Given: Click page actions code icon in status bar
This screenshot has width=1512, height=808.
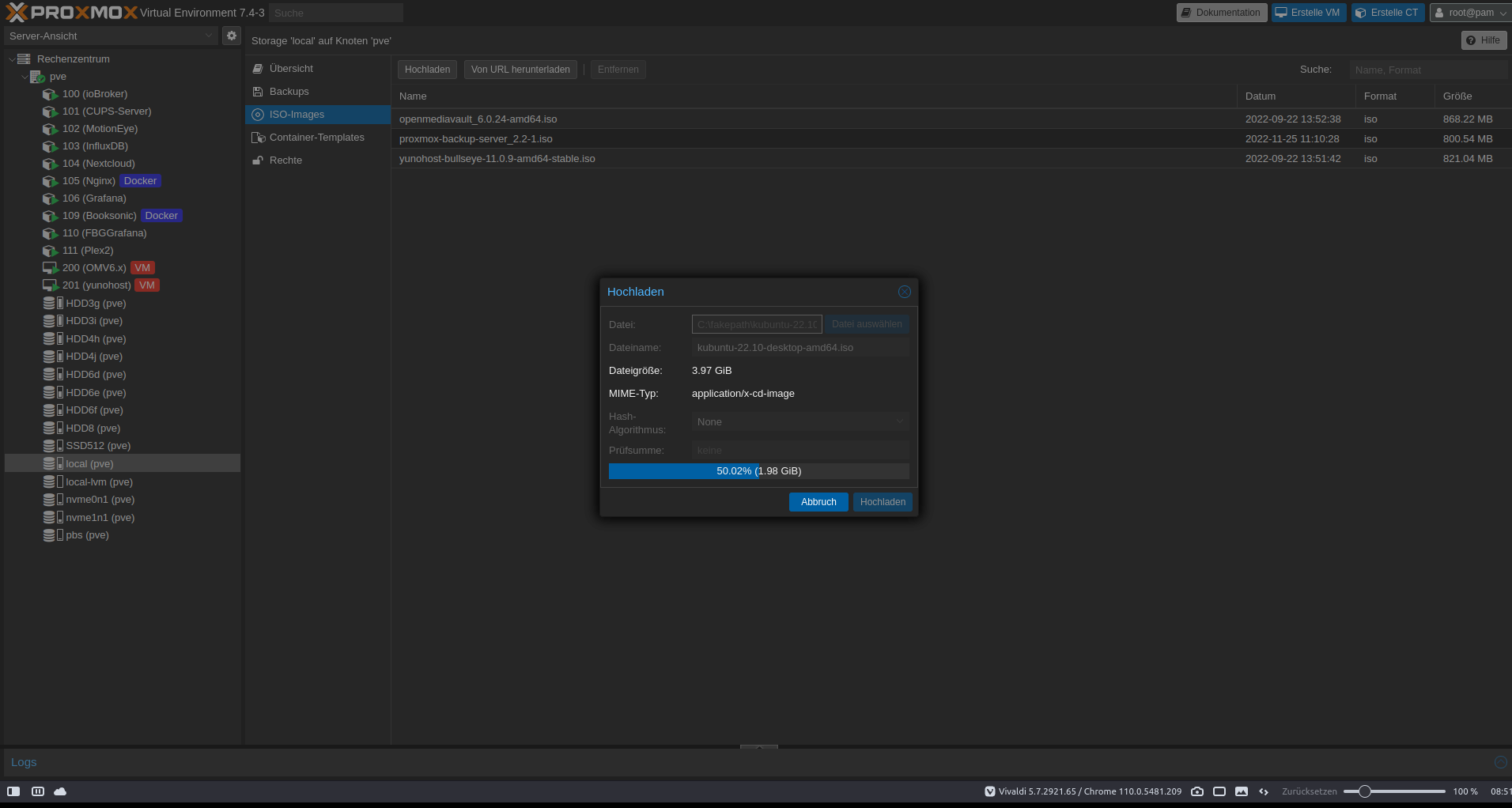Looking at the screenshot, I should coord(1264,791).
